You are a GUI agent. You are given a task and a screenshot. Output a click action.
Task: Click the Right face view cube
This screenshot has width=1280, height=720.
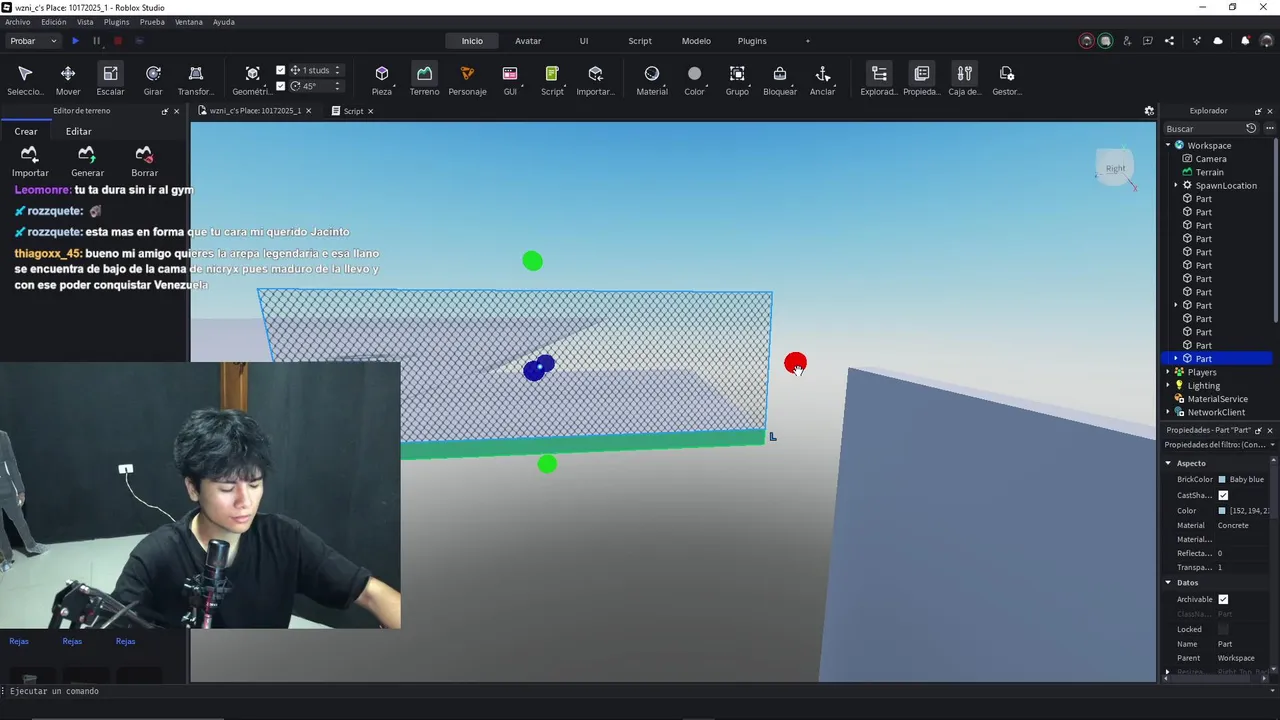(x=1115, y=168)
